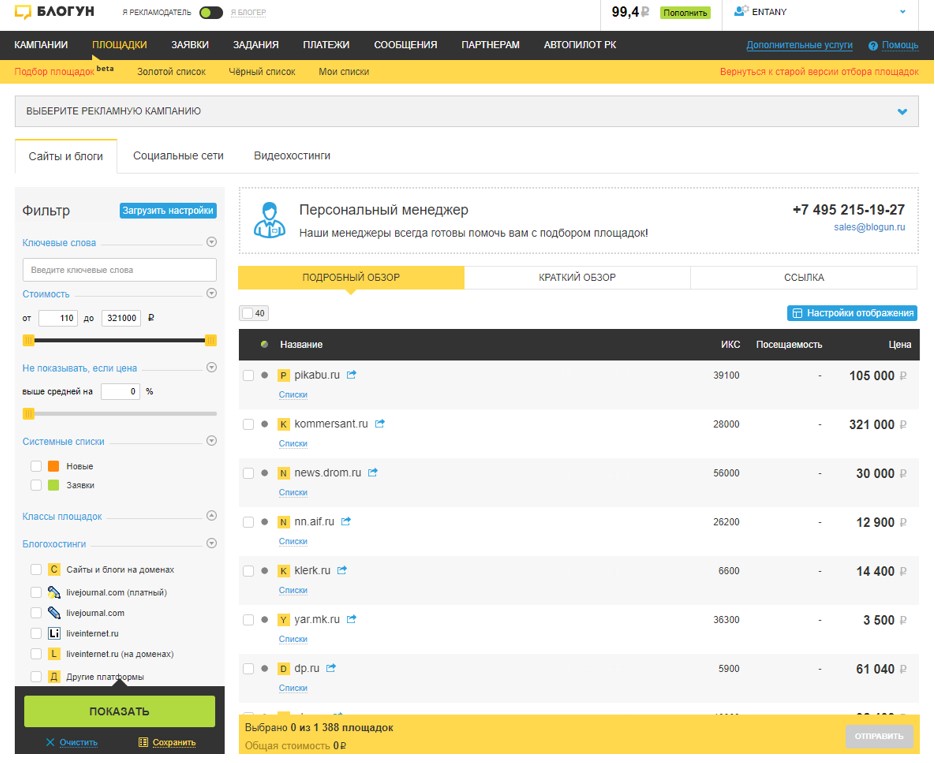Open the ПЛАТЕЖИ menu item
This screenshot has height=763, width=935.
point(326,45)
